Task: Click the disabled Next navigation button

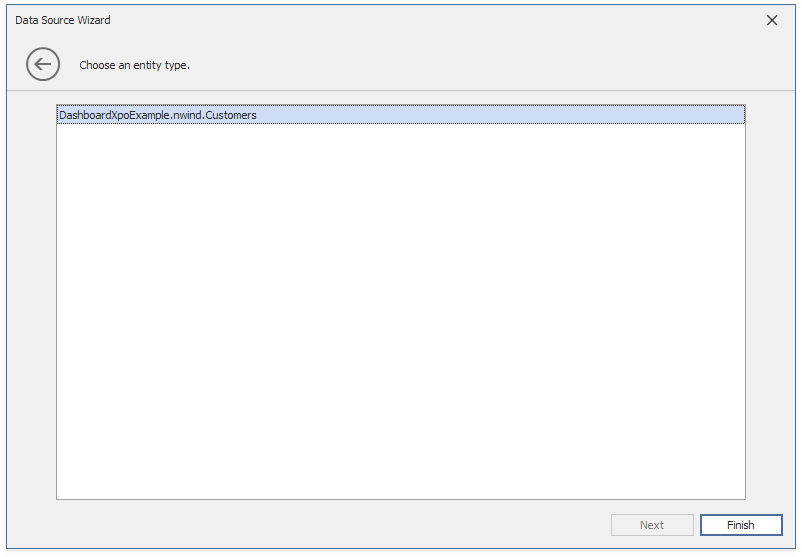Action: (x=652, y=525)
